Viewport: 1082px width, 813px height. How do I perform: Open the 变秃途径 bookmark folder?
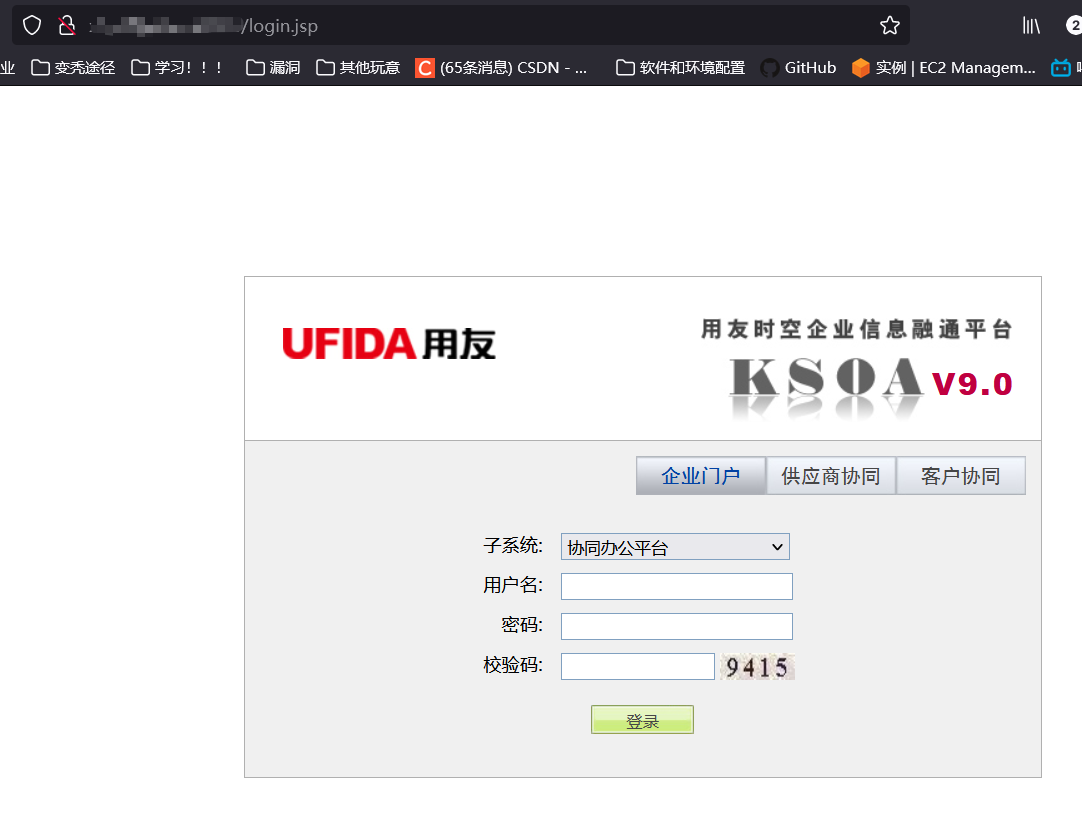pyautogui.click(x=73, y=68)
